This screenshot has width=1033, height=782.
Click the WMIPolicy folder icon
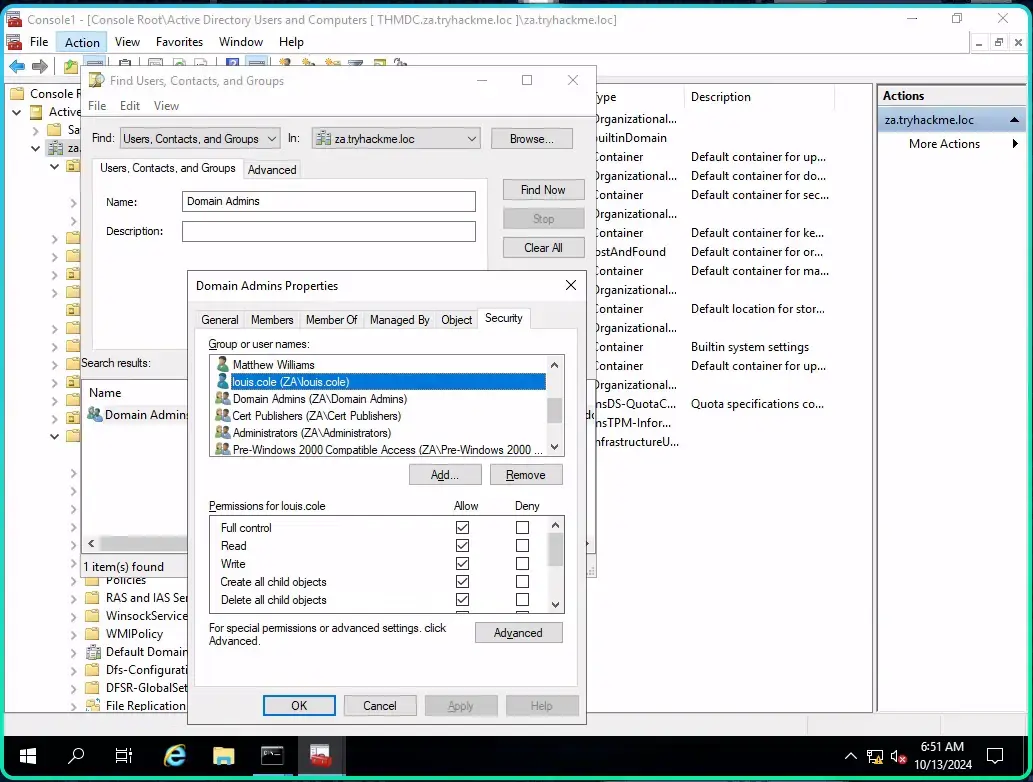pyautogui.click(x=92, y=634)
